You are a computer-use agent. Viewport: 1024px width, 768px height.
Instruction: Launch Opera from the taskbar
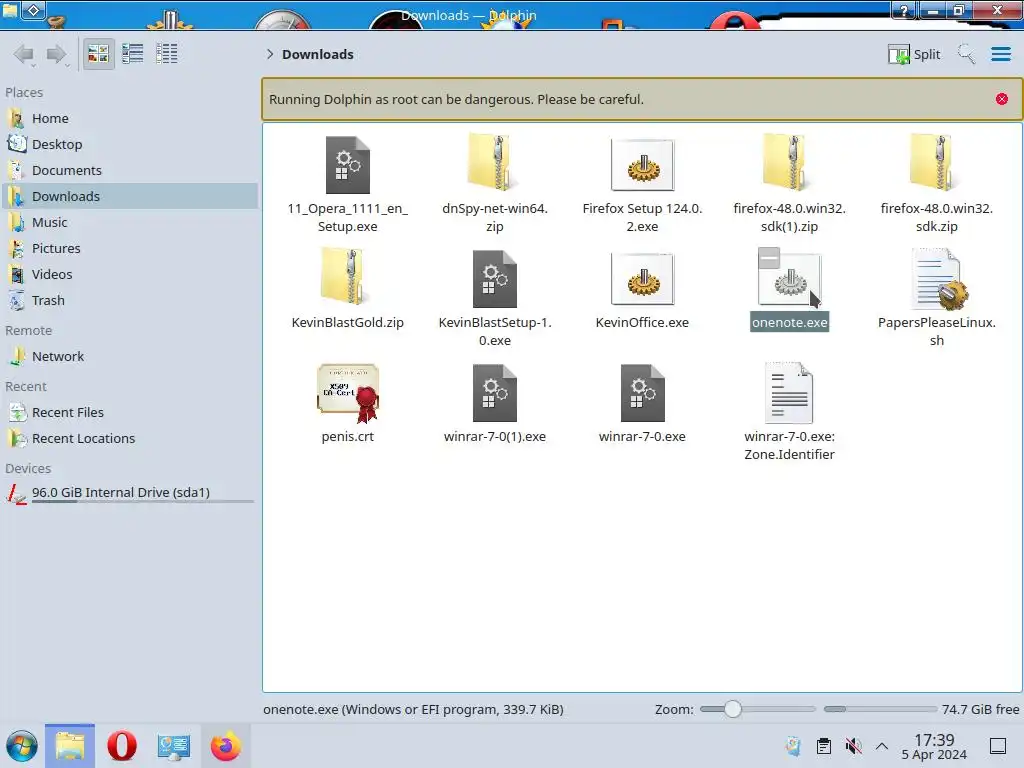122,746
